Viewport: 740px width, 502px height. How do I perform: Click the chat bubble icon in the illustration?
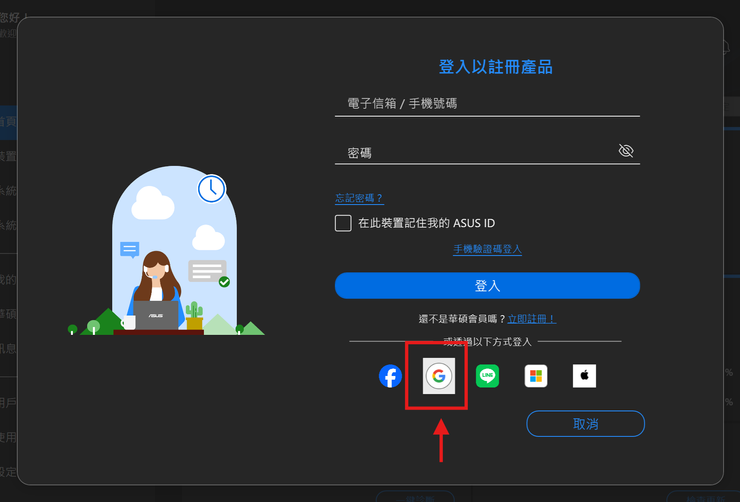coord(129,250)
